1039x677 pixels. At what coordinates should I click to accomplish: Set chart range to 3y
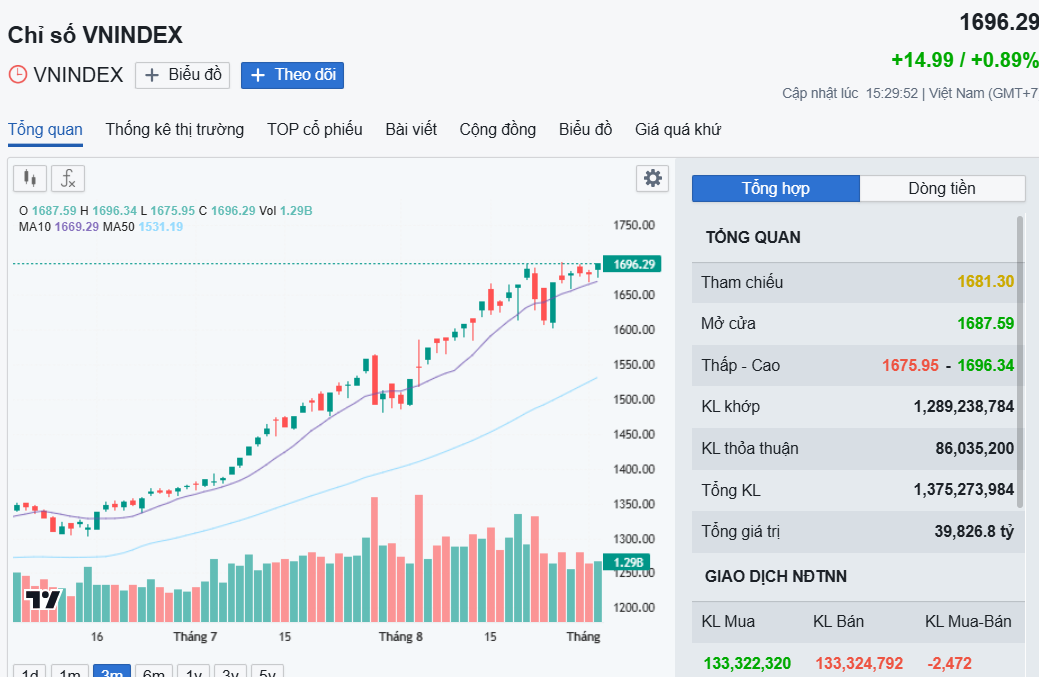(231, 671)
